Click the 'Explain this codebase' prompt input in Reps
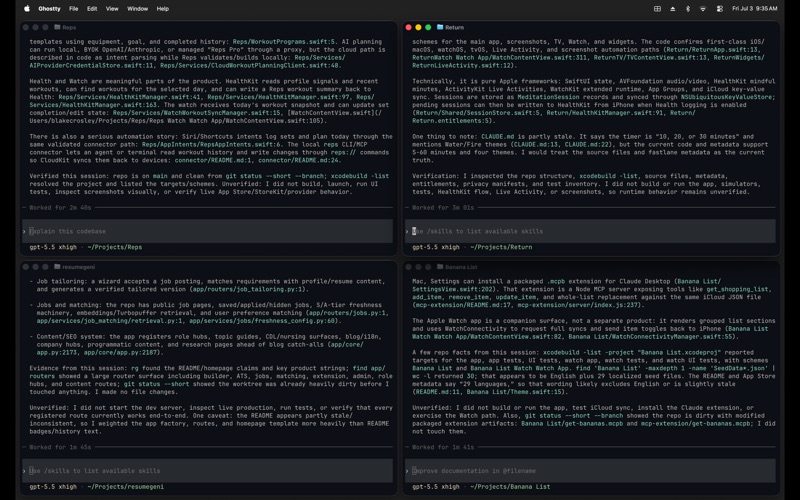The width and height of the screenshot is (800, 500). click(x=208, y=231)
